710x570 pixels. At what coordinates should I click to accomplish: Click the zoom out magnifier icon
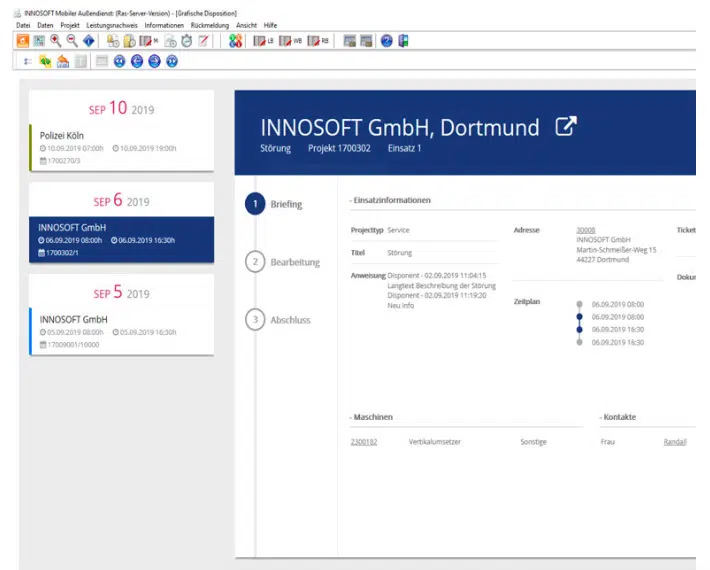coord(72,41)
